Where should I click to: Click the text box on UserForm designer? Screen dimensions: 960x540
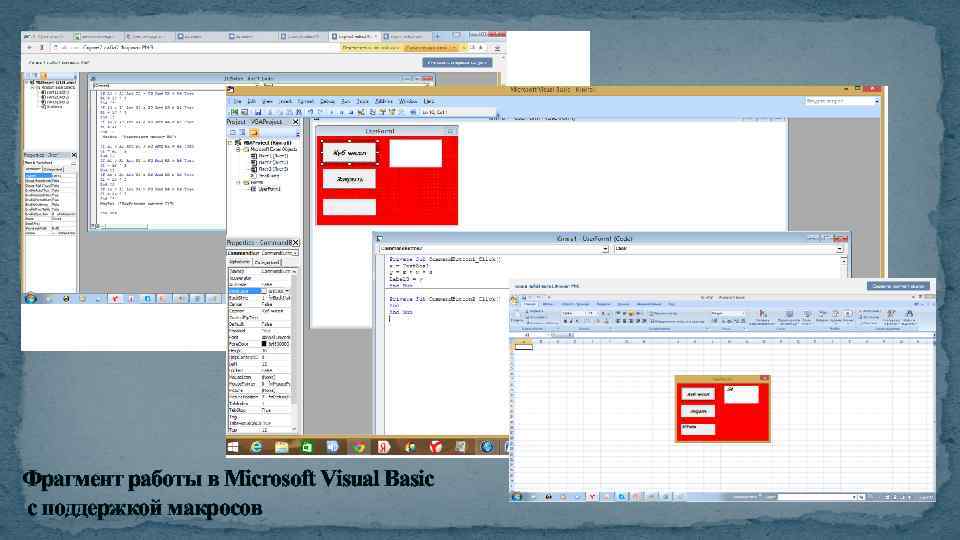(415, 153)
